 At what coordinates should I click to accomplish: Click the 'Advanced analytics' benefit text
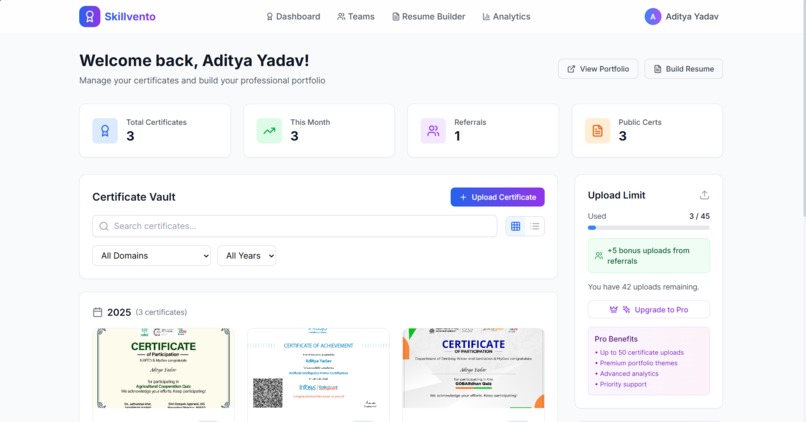629,374
